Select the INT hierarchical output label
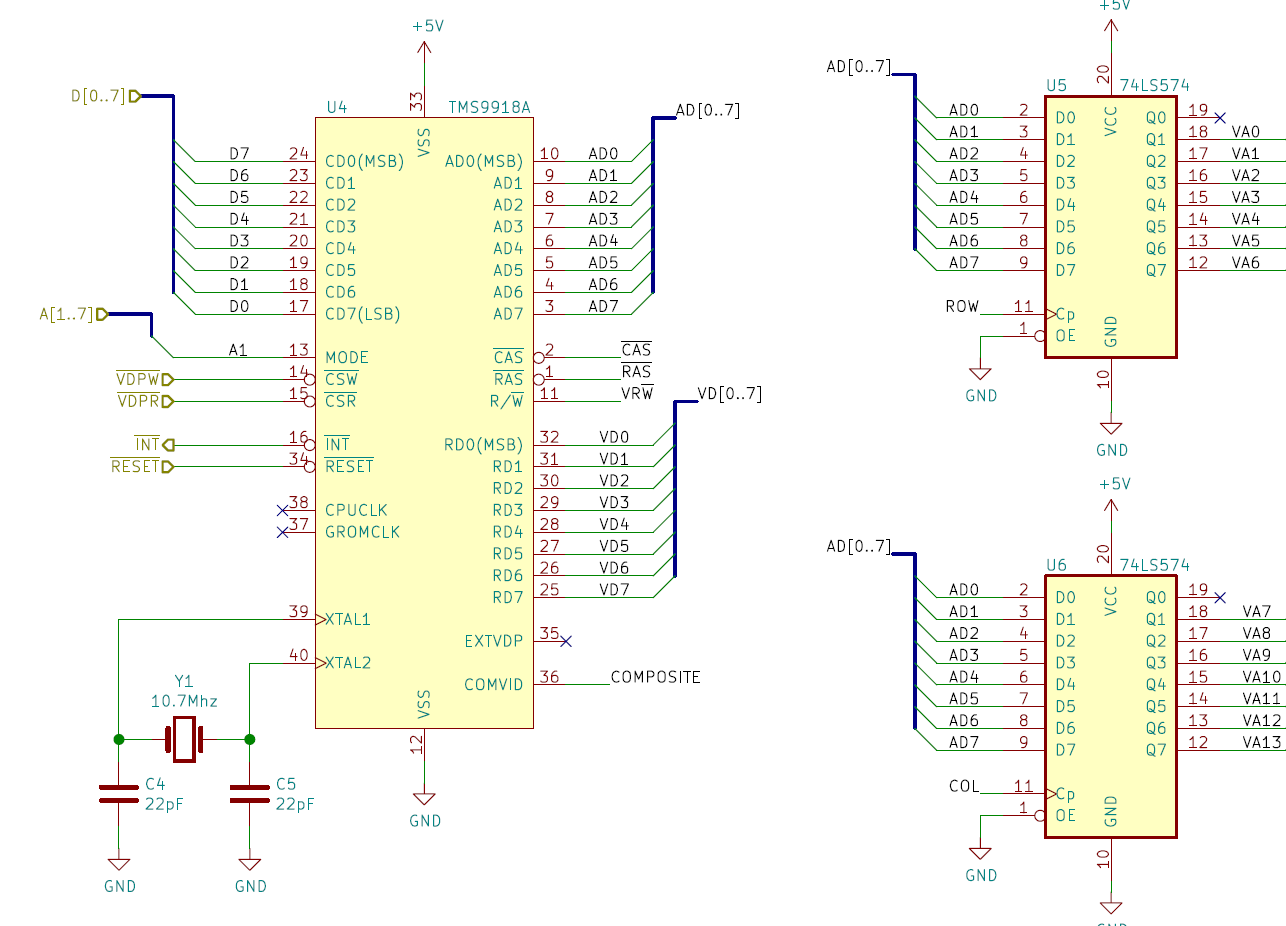Image resolution: width=1286 pixels, height=926 pixels. pyautogui.click(x=153, y=444)
